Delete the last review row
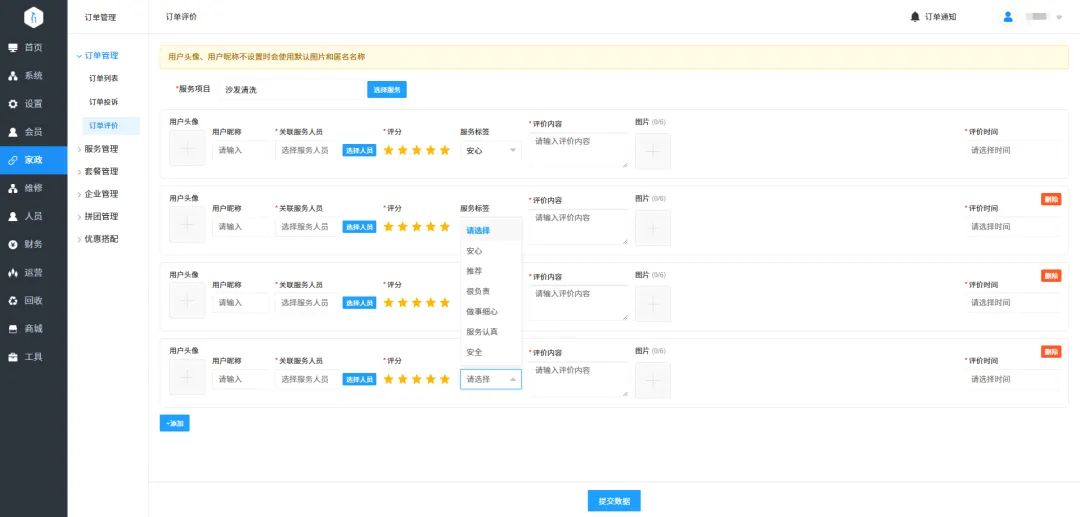This screenshot has width=1080, height=517. [x=1051, y=352]
